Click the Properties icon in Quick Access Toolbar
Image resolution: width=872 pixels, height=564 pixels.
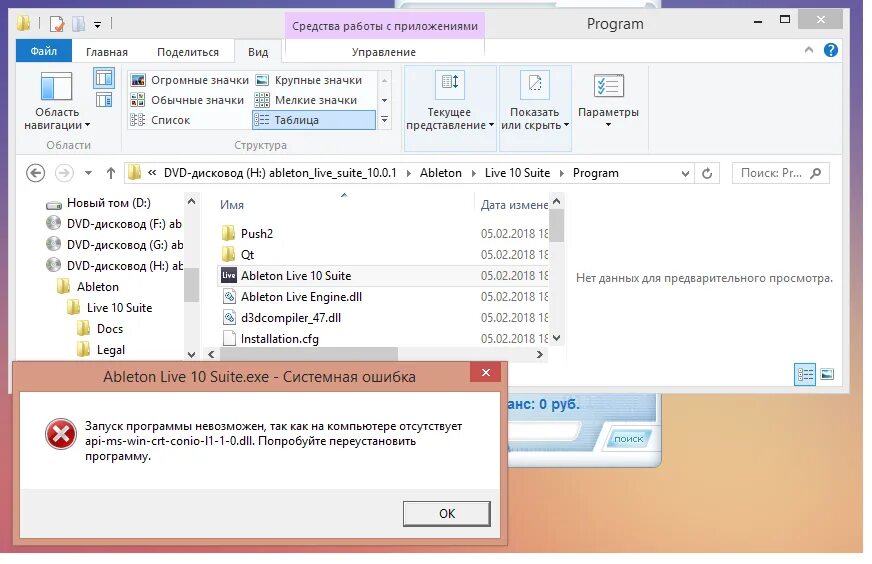tap(57, 24)
